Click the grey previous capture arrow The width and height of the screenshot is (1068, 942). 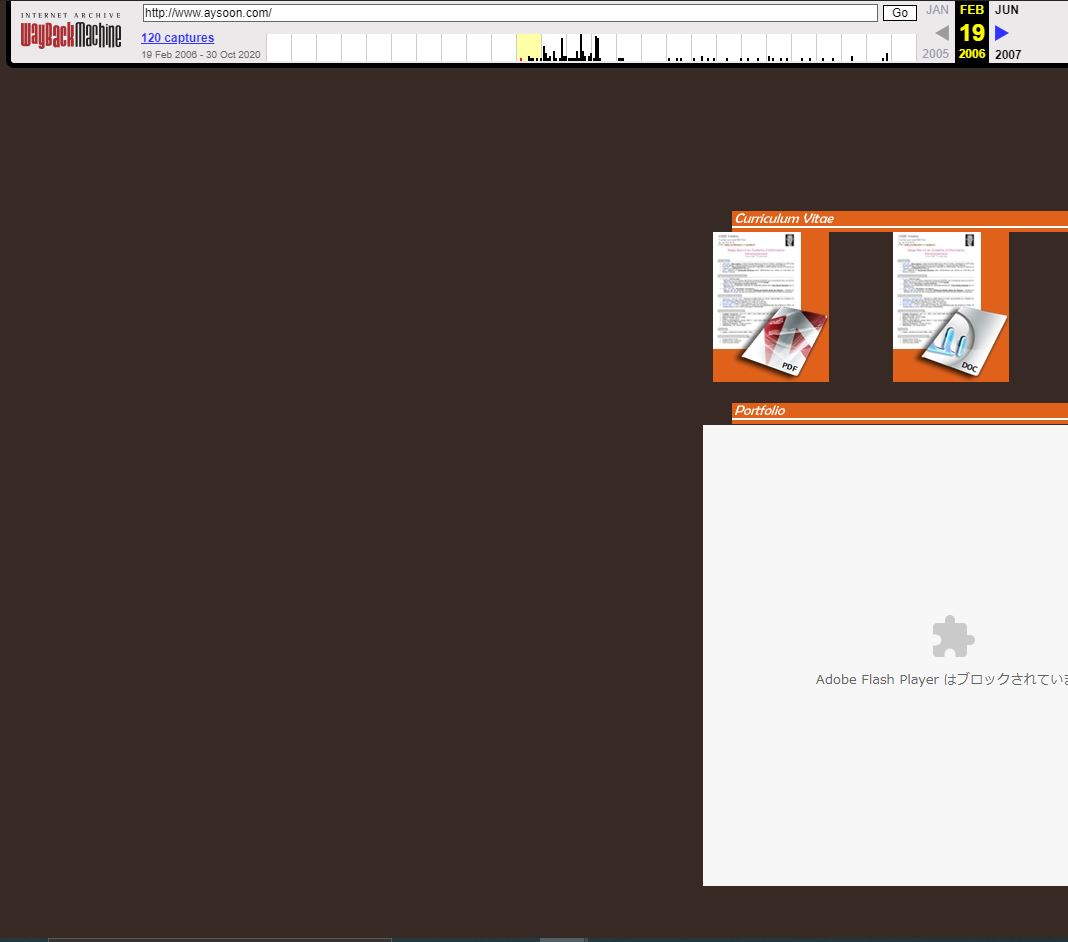point(941,33)
